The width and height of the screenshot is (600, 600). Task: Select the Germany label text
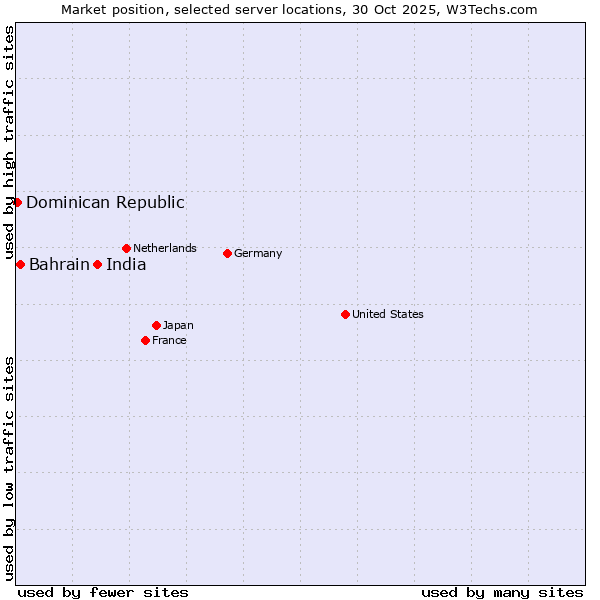[x=258, y=254]
